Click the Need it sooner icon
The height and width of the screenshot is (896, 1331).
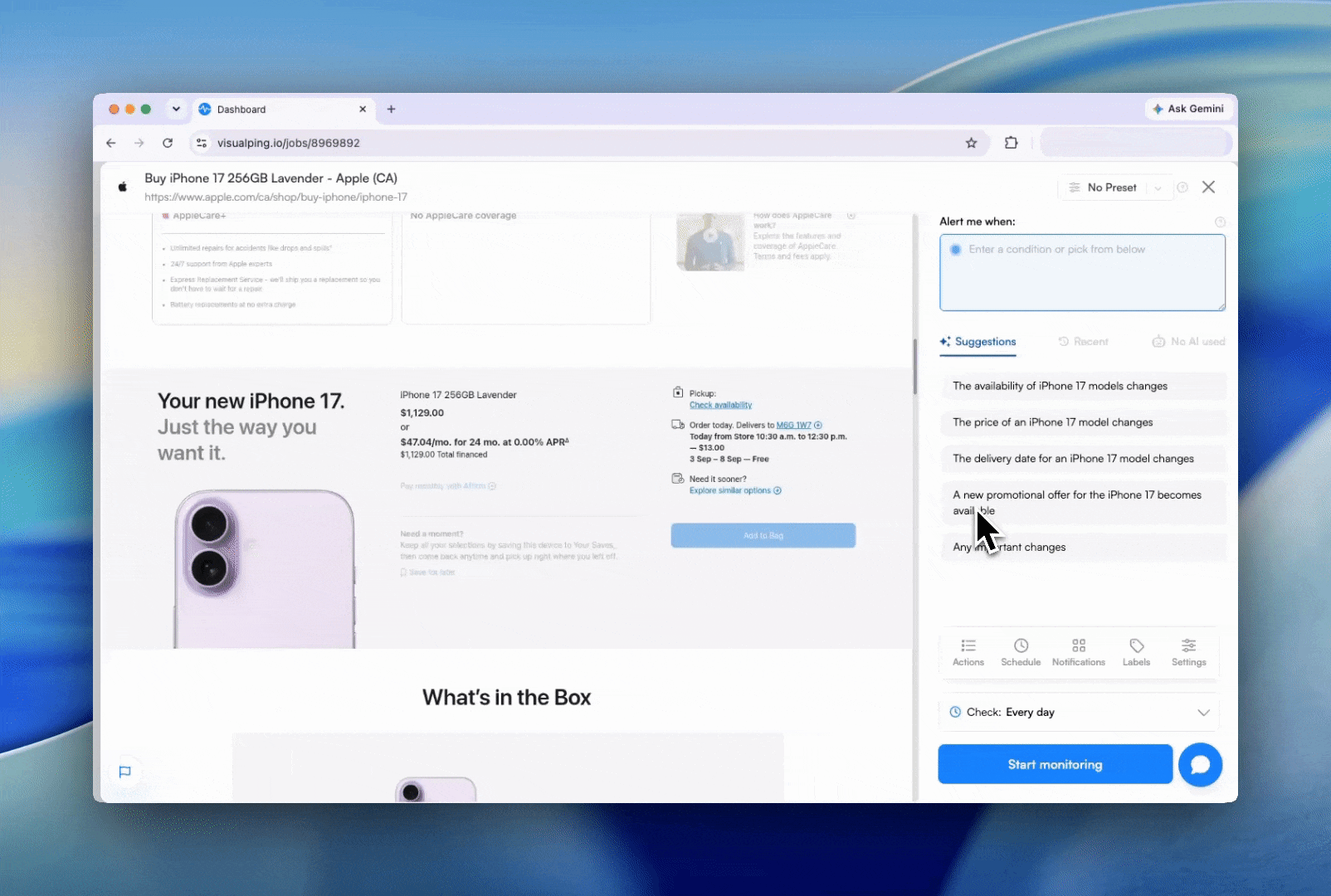(x=678, y=479)
